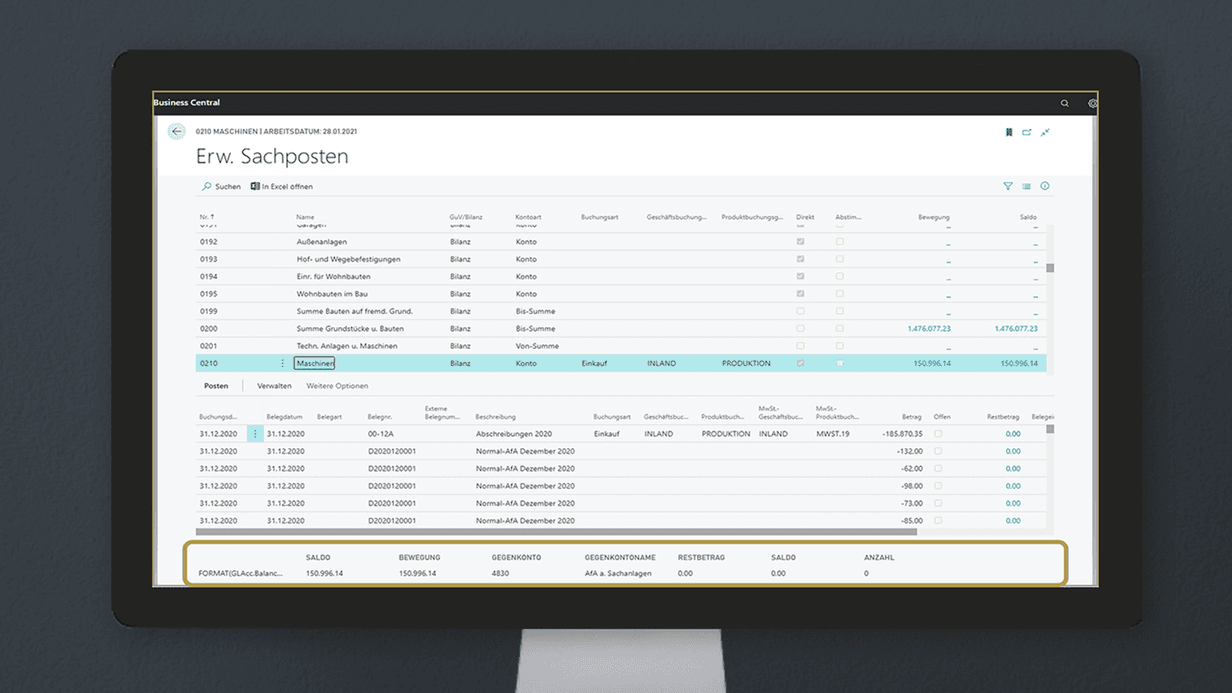Toggle Abstimmbar checkbox for account 0200
Viewport: 1232px width, 693px height.
click(x=839, y=328)
